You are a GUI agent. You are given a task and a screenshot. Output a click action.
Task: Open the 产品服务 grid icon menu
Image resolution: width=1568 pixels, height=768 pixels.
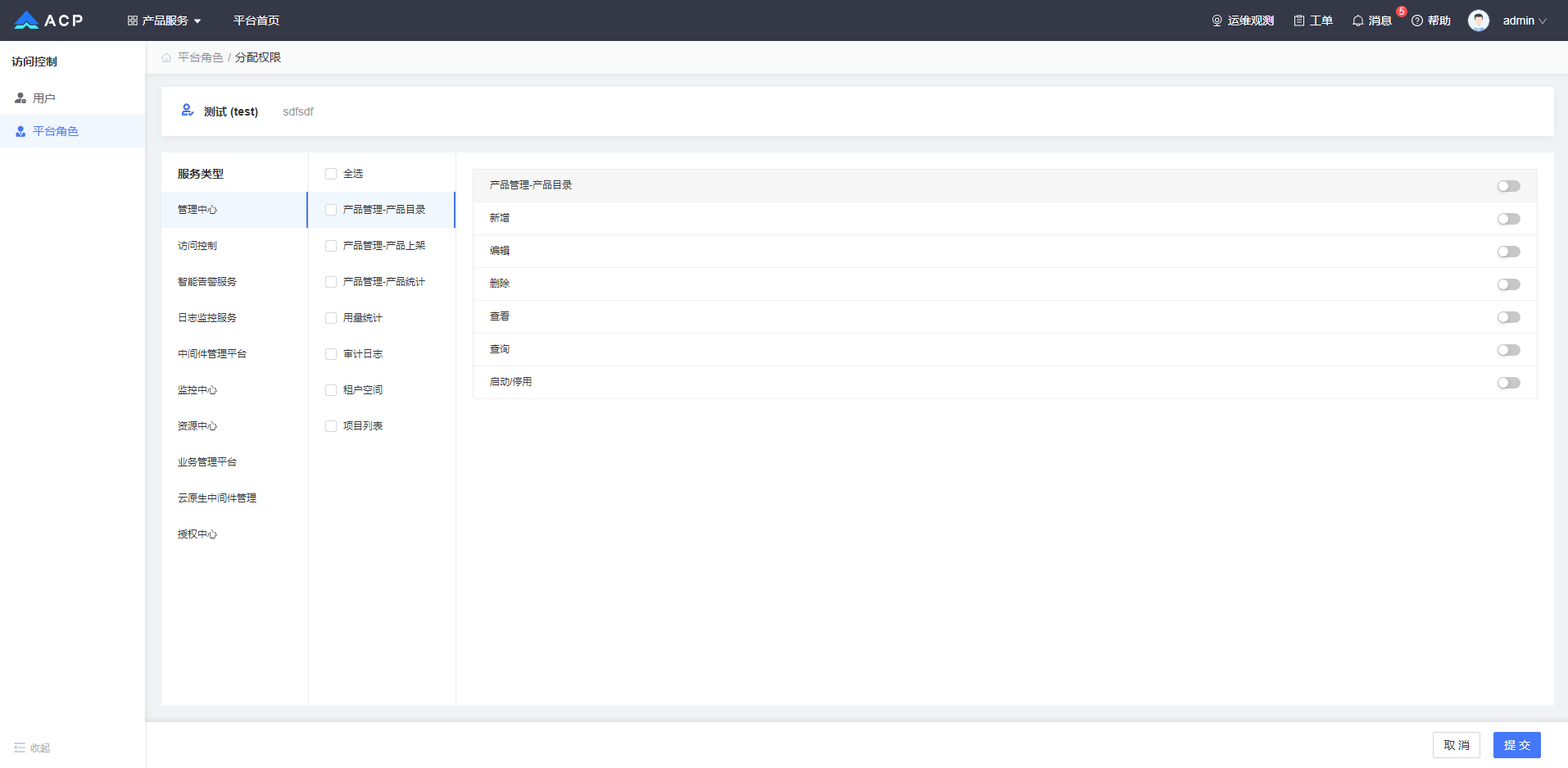(132, 20)
